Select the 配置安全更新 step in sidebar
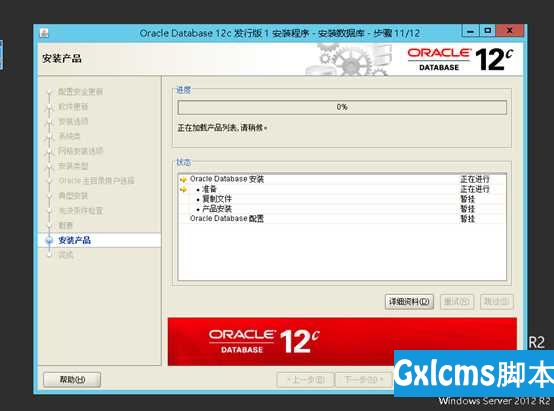 coord(81,92)
